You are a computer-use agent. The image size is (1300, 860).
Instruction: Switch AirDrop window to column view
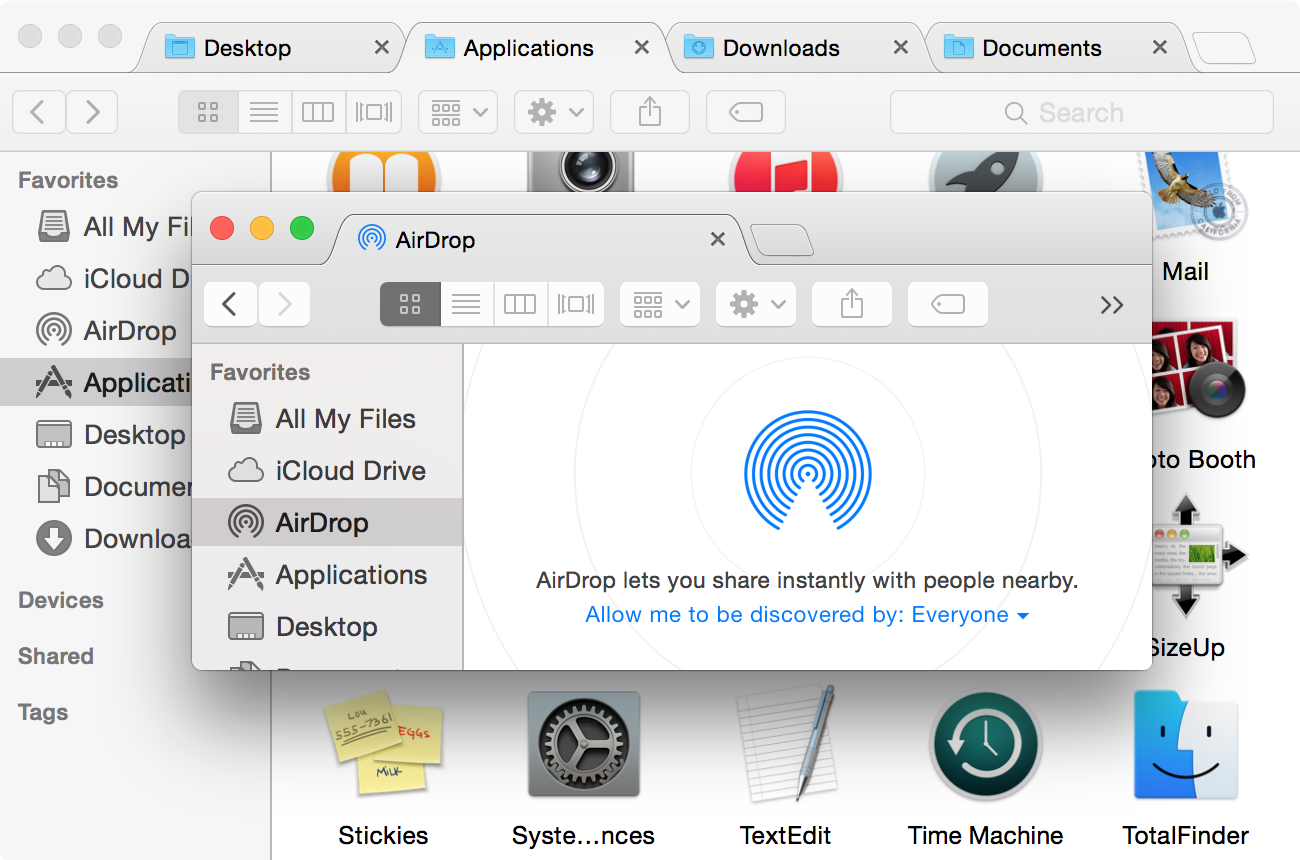(x=520, y=304)
